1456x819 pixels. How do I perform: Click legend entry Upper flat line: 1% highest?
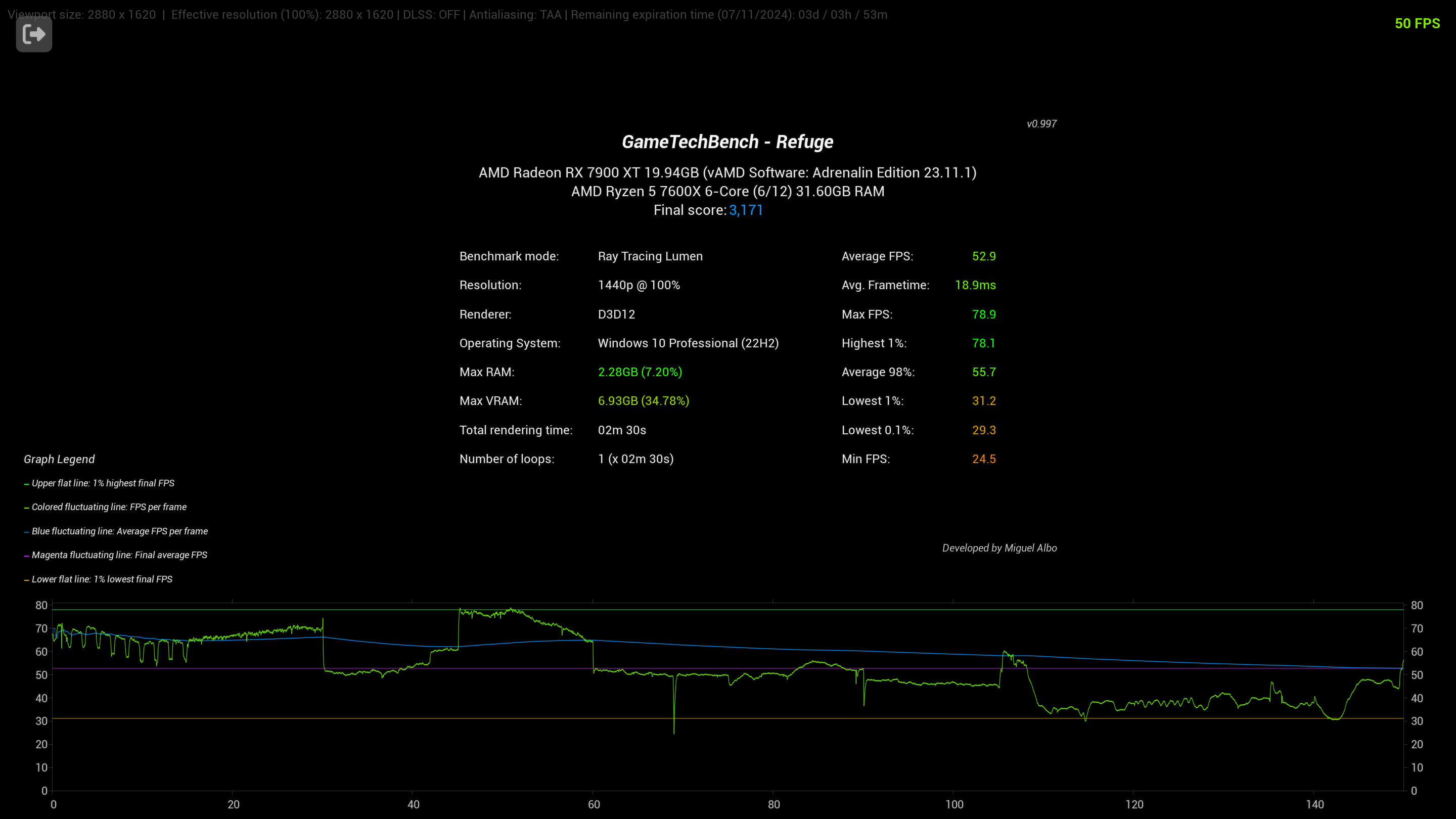(x=103, y=484)
